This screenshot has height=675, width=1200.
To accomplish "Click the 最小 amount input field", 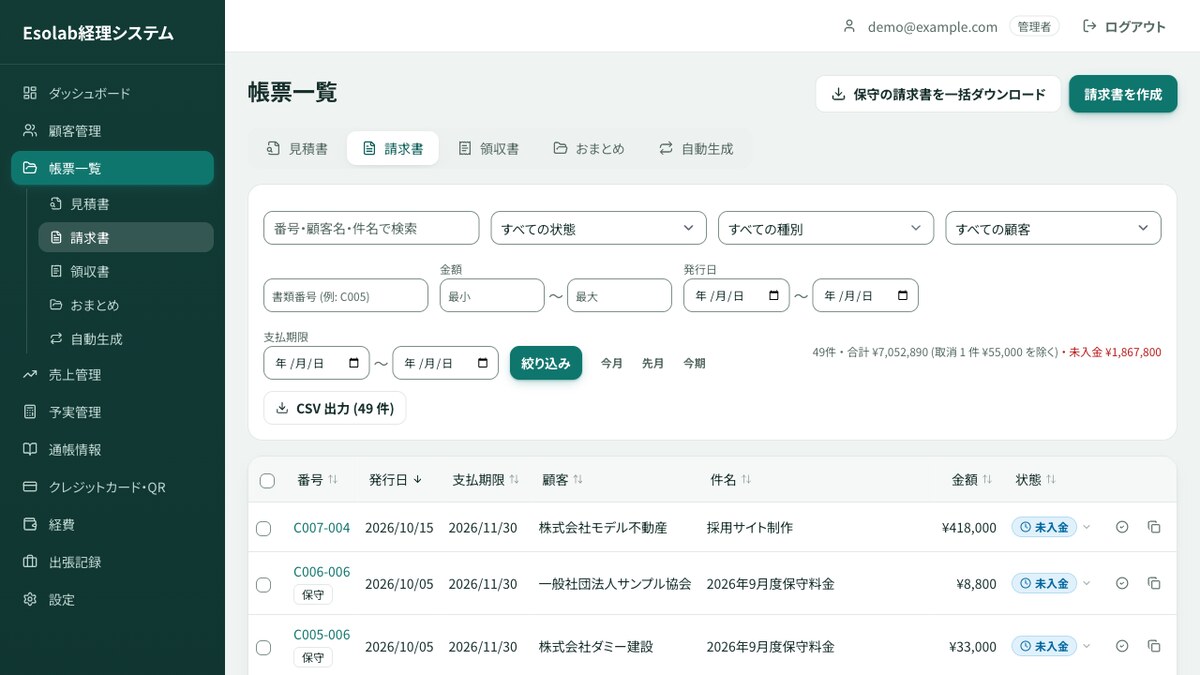I will click(492, 296).
